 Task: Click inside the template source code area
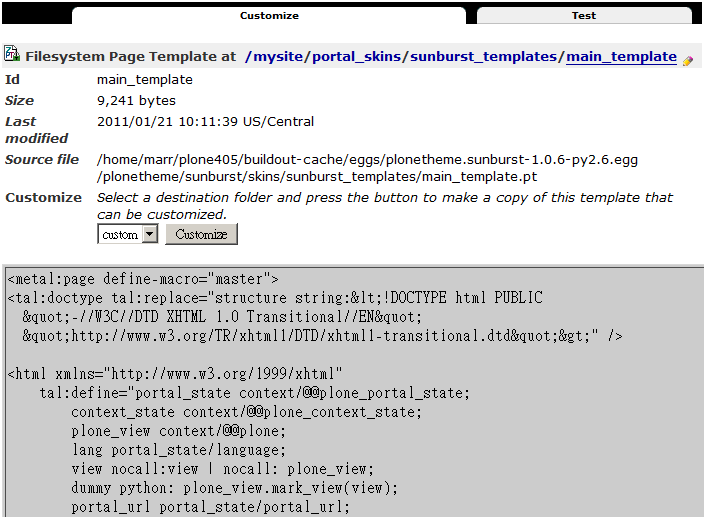pos(354,392)
